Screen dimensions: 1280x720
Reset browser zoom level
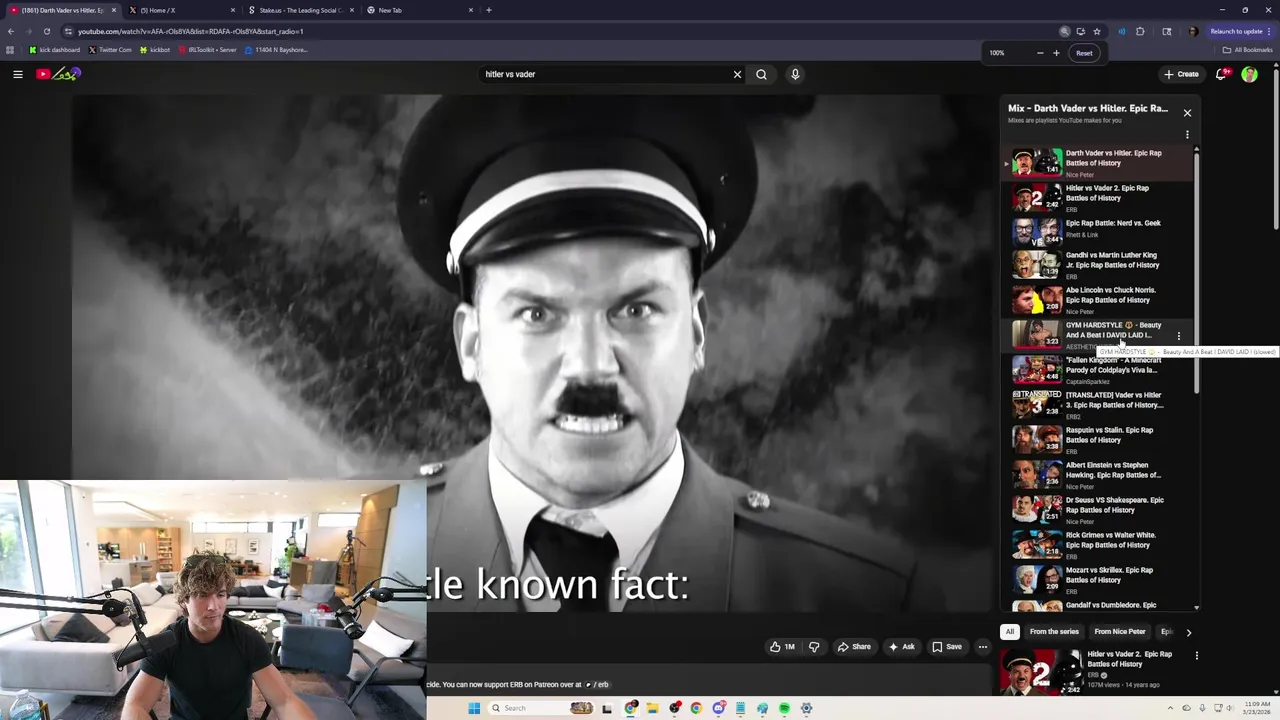tap(1084, 53)
